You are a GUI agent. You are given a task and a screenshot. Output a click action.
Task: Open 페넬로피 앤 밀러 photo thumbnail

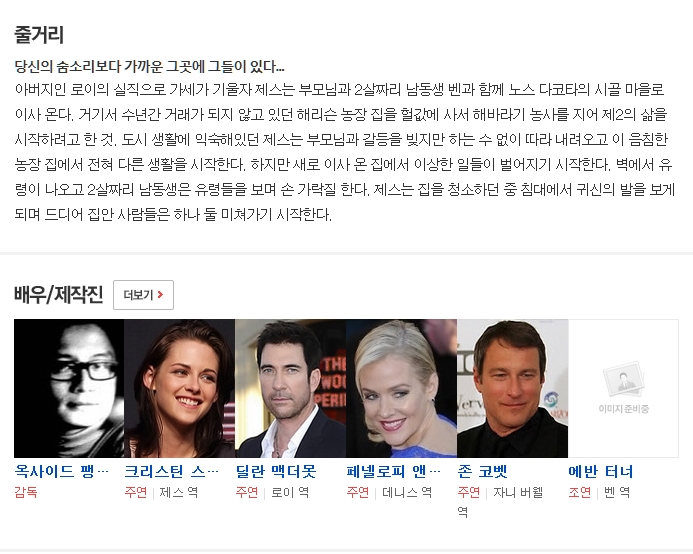click(401, 388)
